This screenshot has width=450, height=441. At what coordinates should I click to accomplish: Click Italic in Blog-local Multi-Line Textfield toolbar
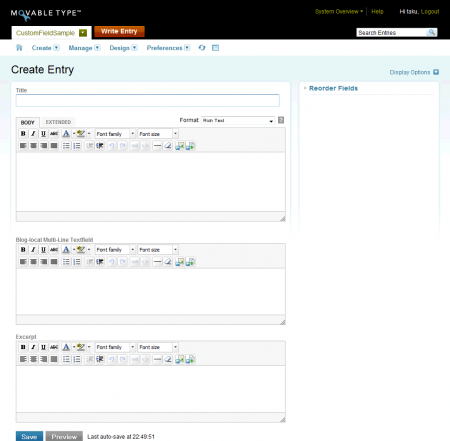click(x=33, y=250)
